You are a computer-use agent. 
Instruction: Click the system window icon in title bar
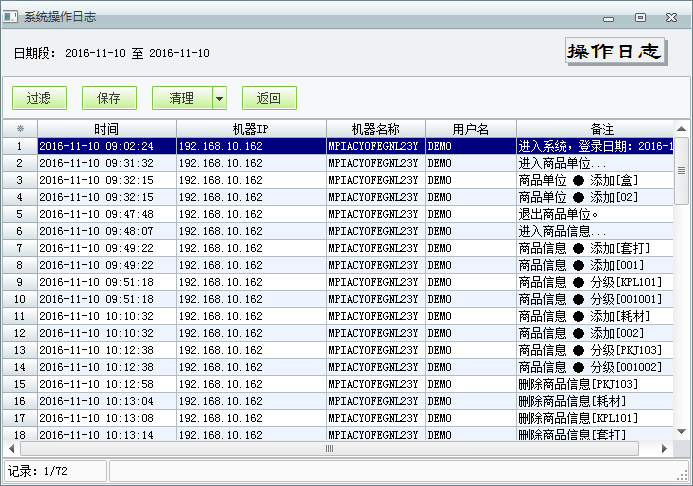point(11,17)
